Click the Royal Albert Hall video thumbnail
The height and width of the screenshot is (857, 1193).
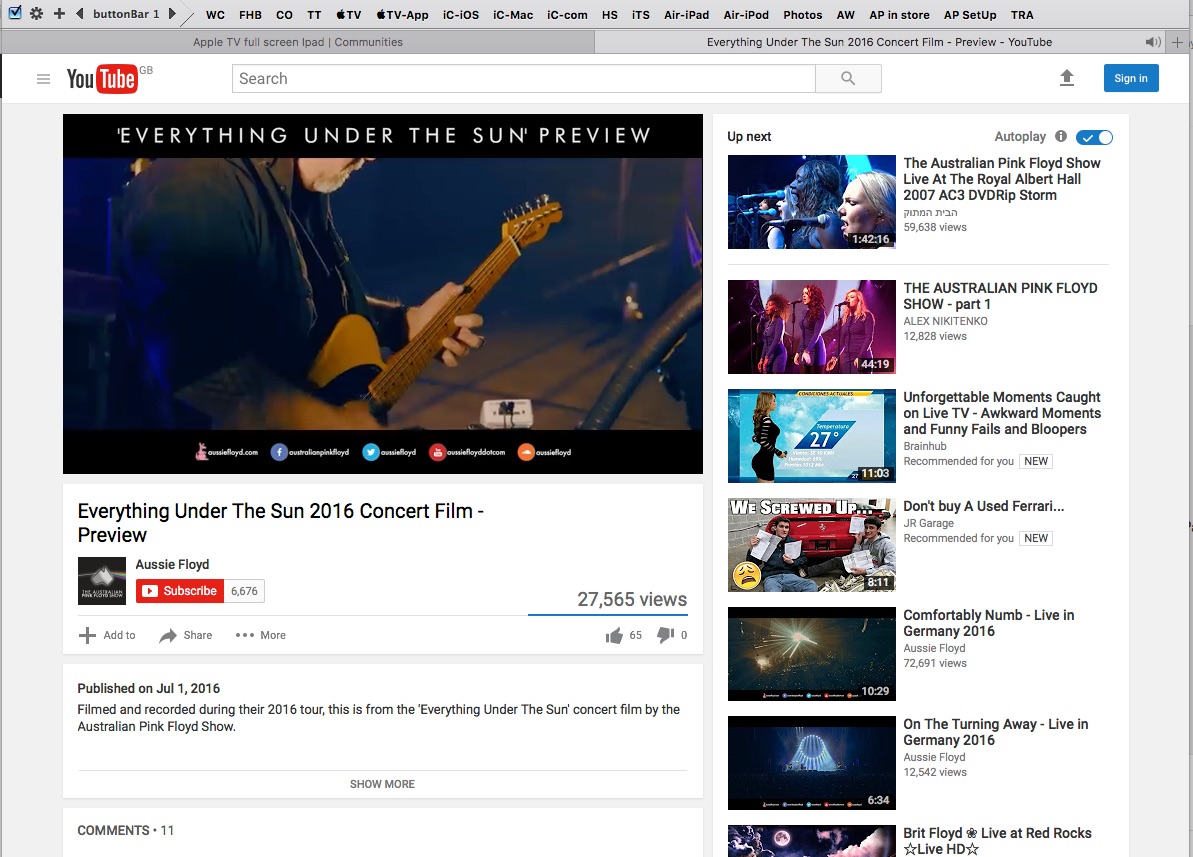click(x=812, y=202)
